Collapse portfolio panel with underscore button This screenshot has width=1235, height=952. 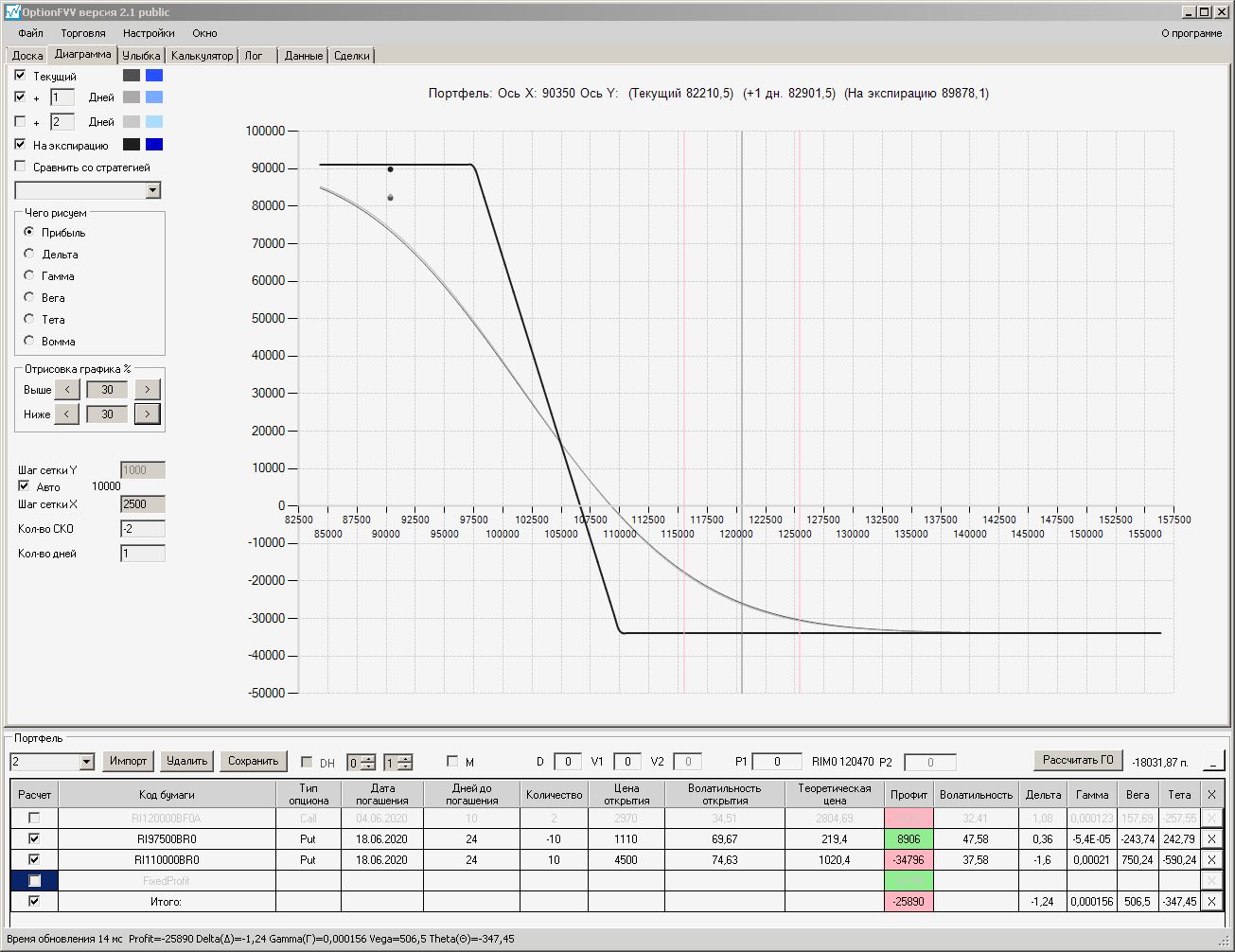tap(1212, 762)
